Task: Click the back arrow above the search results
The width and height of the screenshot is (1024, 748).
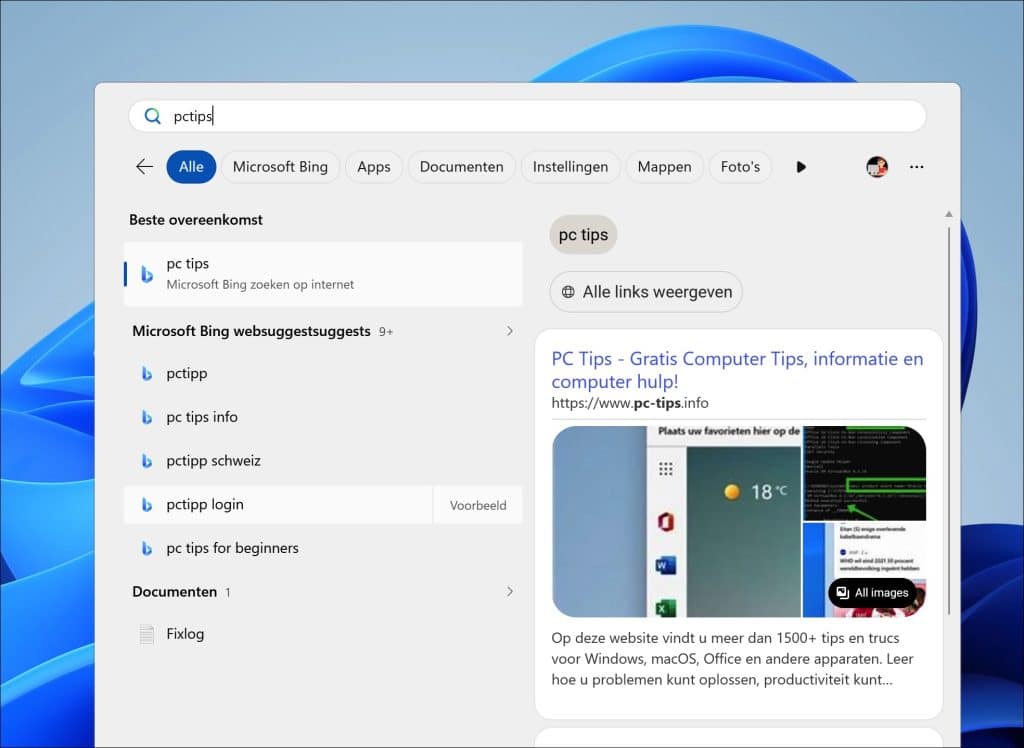Action: [x=143, y=167]
